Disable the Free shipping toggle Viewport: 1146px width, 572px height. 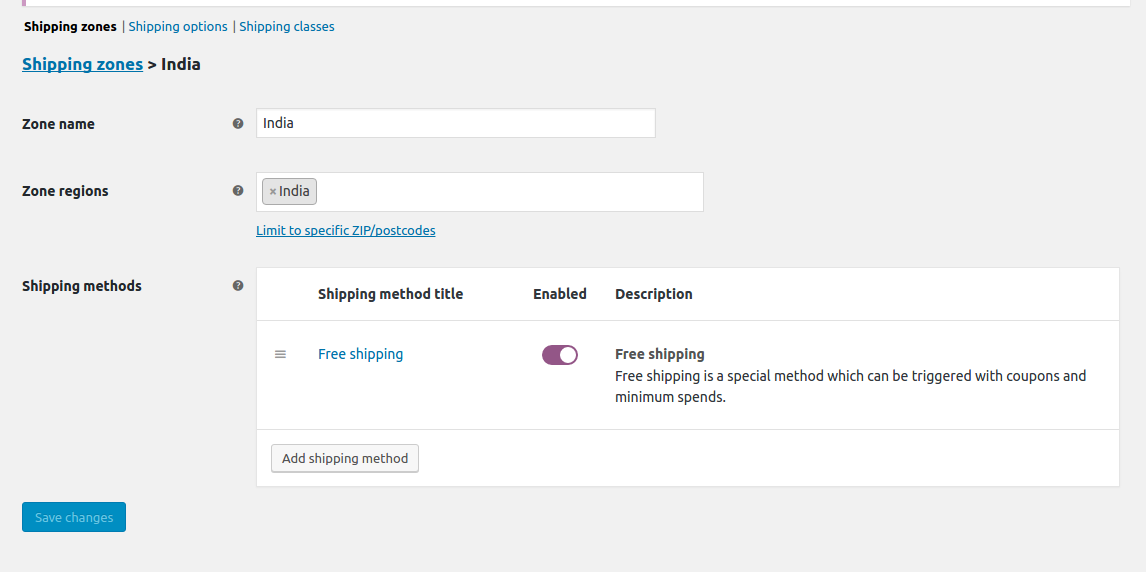click(x=560, y=355)
